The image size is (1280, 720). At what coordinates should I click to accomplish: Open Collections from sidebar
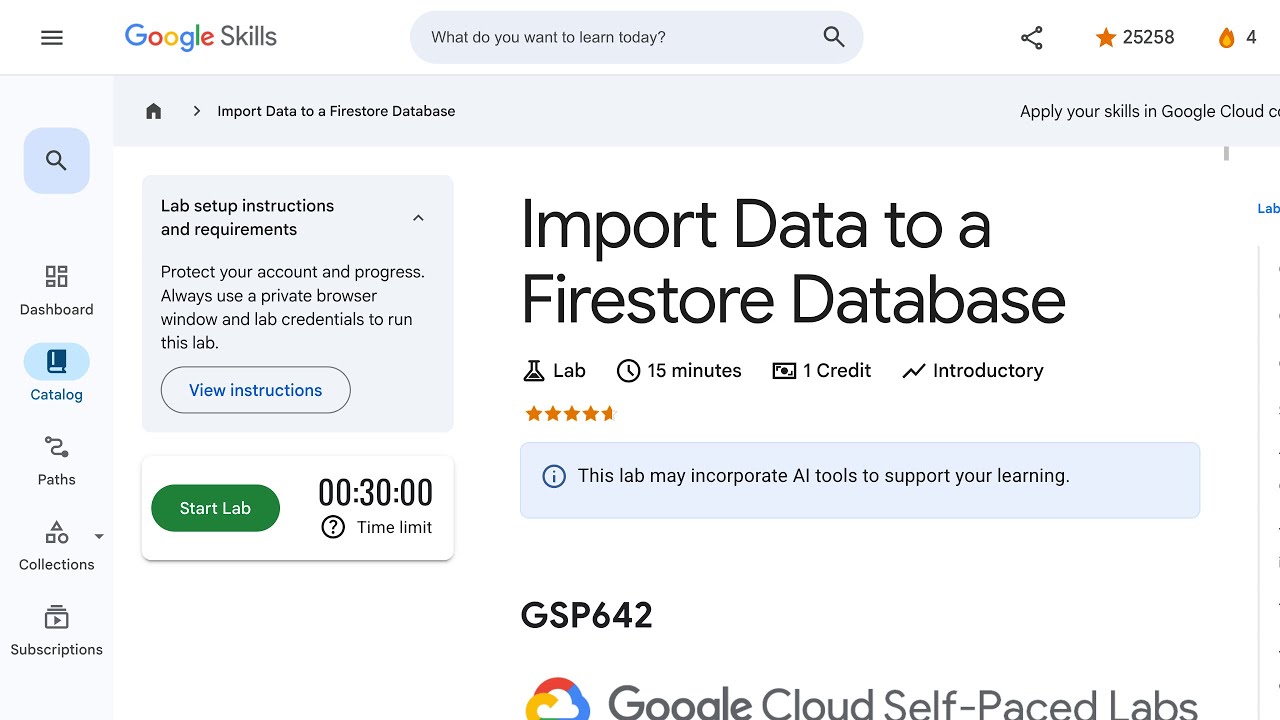[x=57, y=546]
